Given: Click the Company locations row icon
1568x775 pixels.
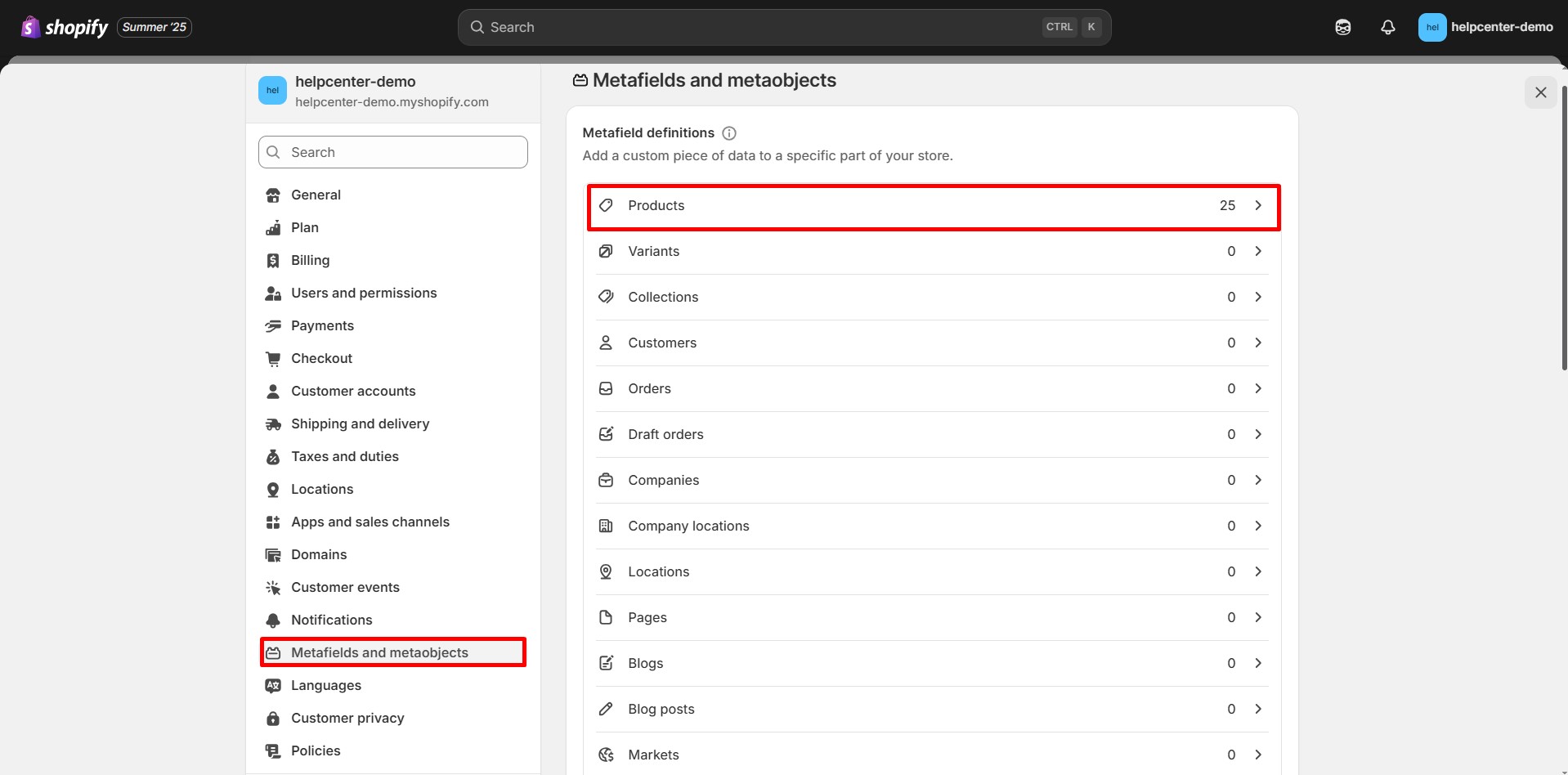Looking at the screenshot, I should point(606,526).
